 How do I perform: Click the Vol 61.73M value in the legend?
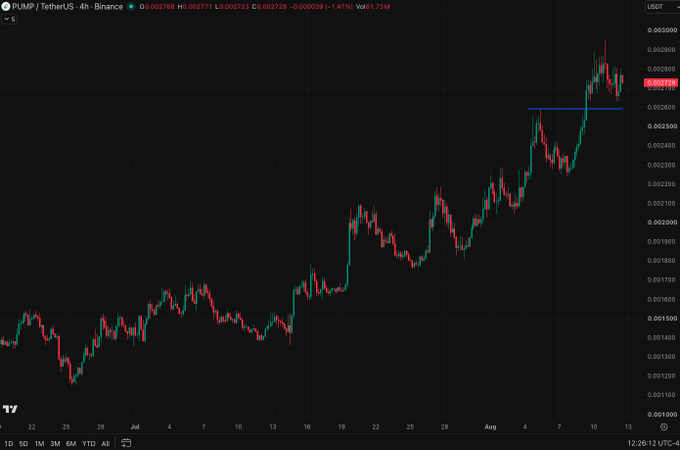tap(373, 7)
